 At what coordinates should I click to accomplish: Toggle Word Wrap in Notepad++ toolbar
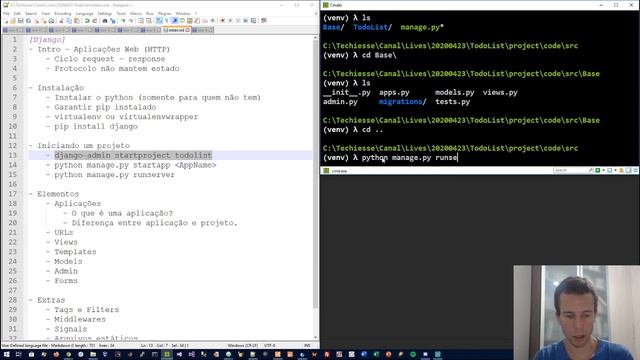(159, 20)
